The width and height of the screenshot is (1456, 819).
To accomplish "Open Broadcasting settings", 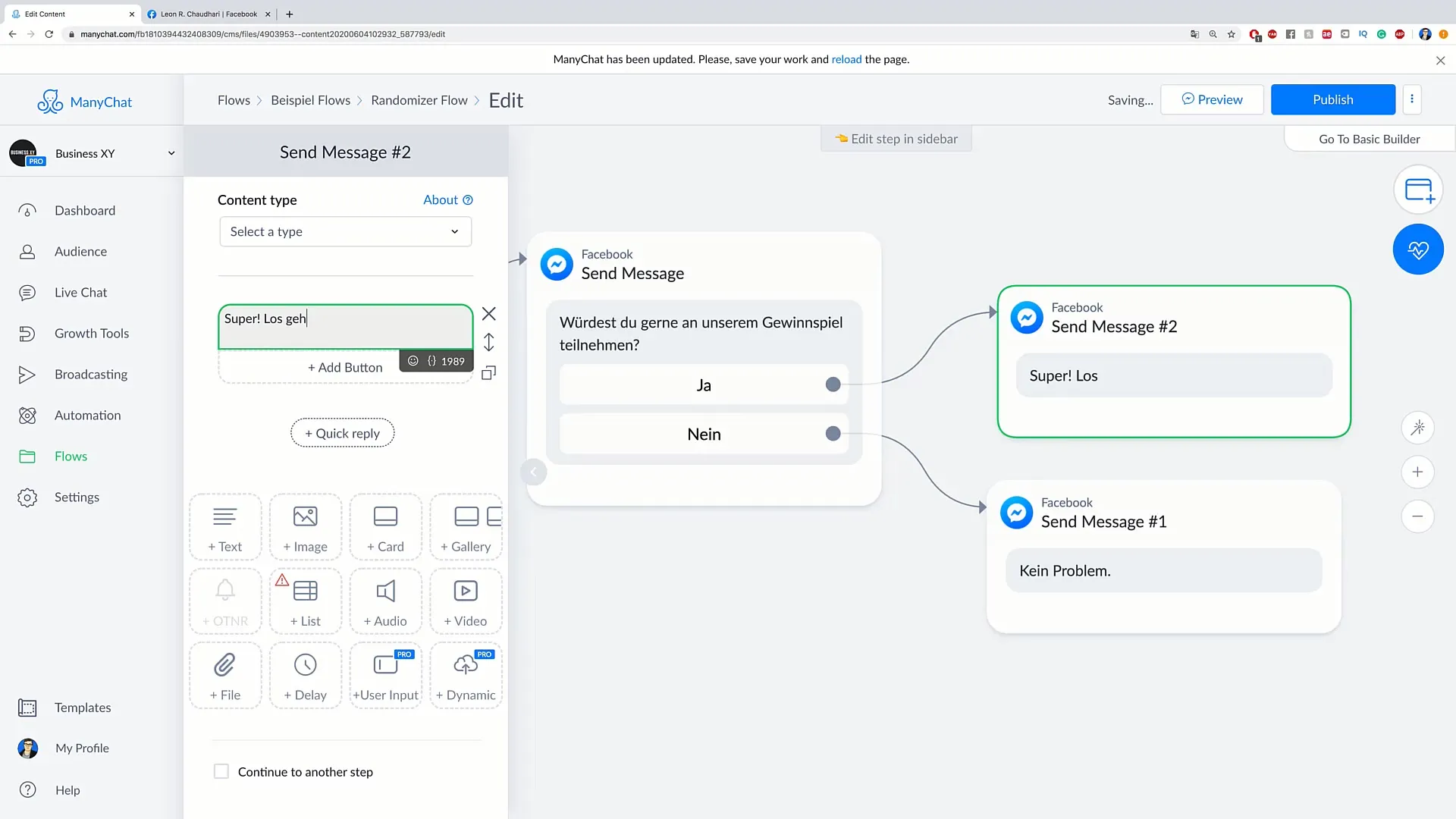I will [x=91, y=374].
